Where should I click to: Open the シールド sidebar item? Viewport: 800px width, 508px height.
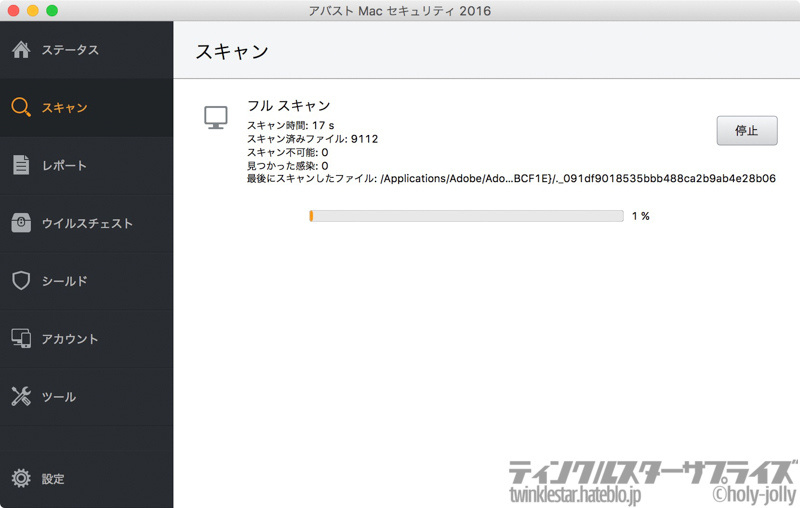86,281
